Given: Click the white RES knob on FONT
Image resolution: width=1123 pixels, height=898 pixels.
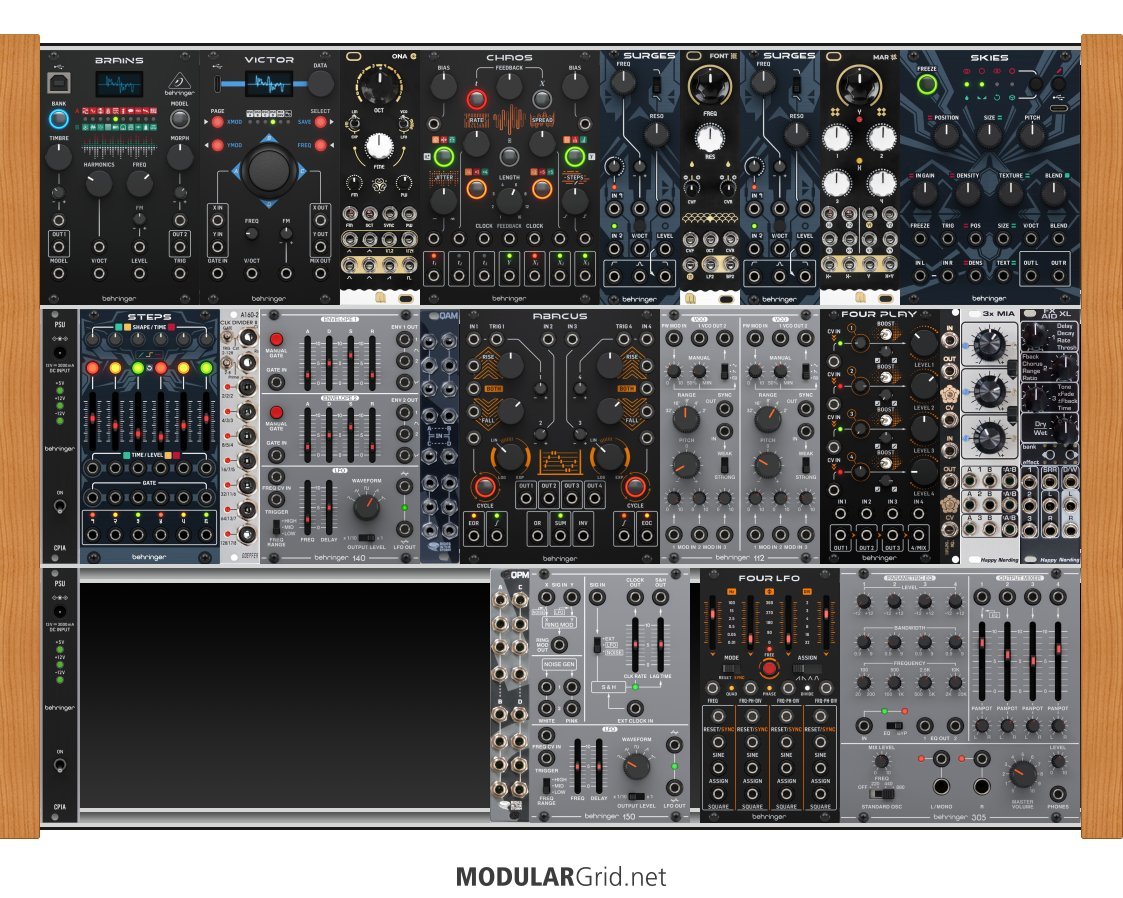Looking at the screenshot, I should (x=709, y=137).
